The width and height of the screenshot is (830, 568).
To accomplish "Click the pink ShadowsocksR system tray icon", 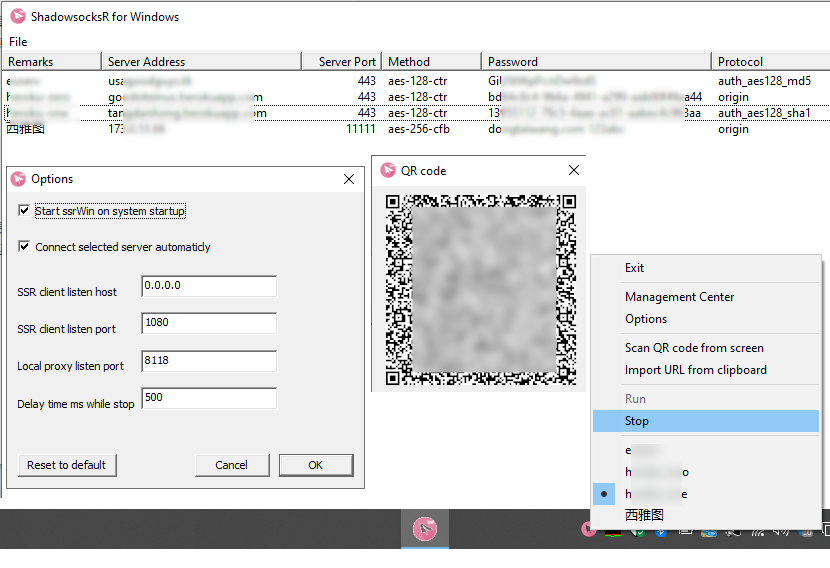I will point(587,529).
